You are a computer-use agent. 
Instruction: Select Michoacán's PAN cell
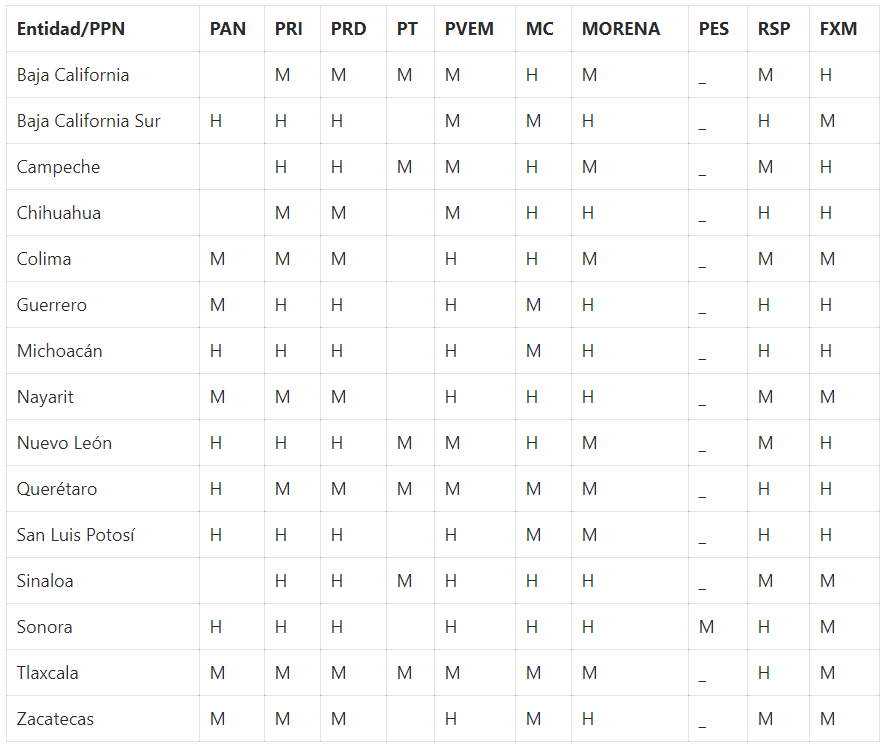click(x=216, y=351)
